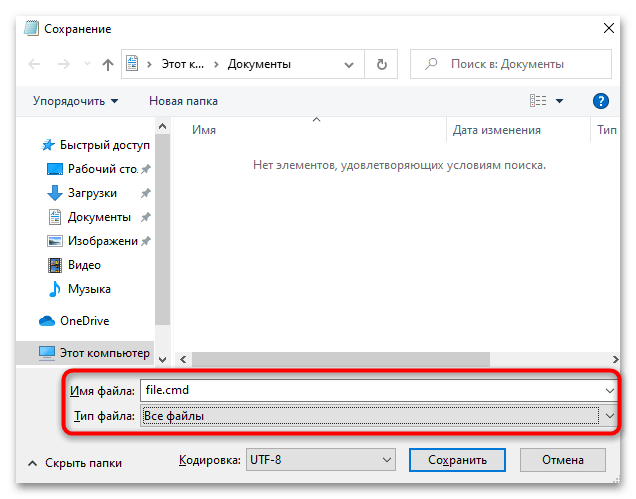Open Музыка folder in sidebar
The width and height of the screenshot is (636, 499).
tap(89, 289)
